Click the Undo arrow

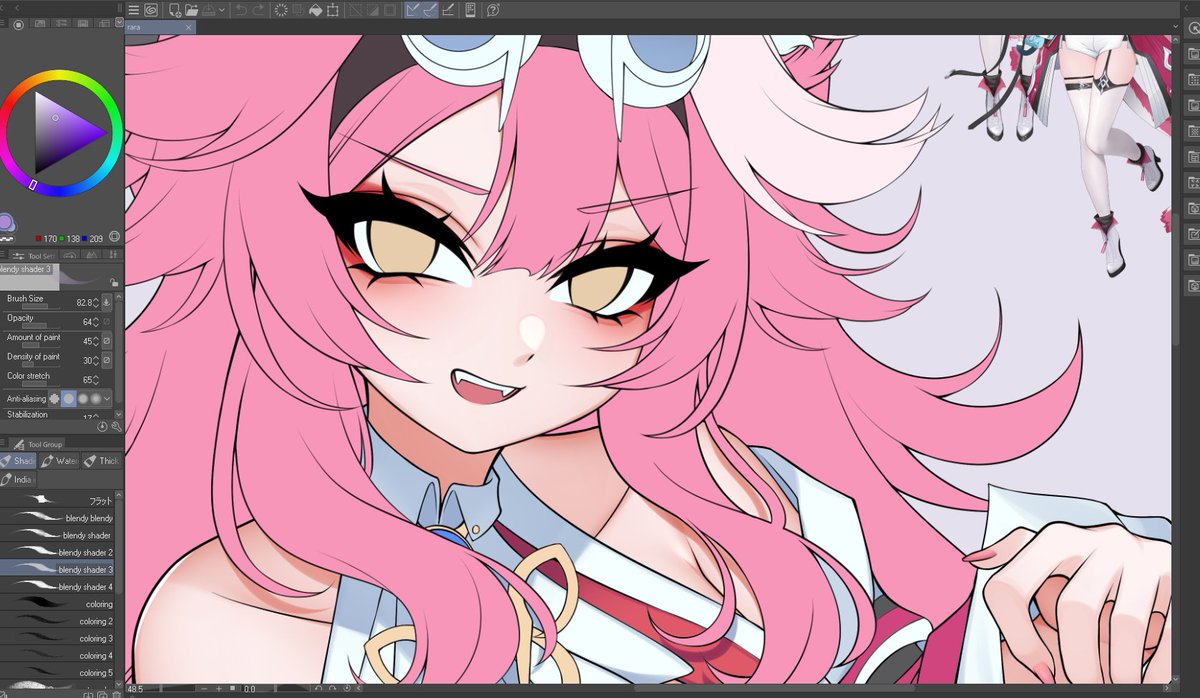(240, 10)
